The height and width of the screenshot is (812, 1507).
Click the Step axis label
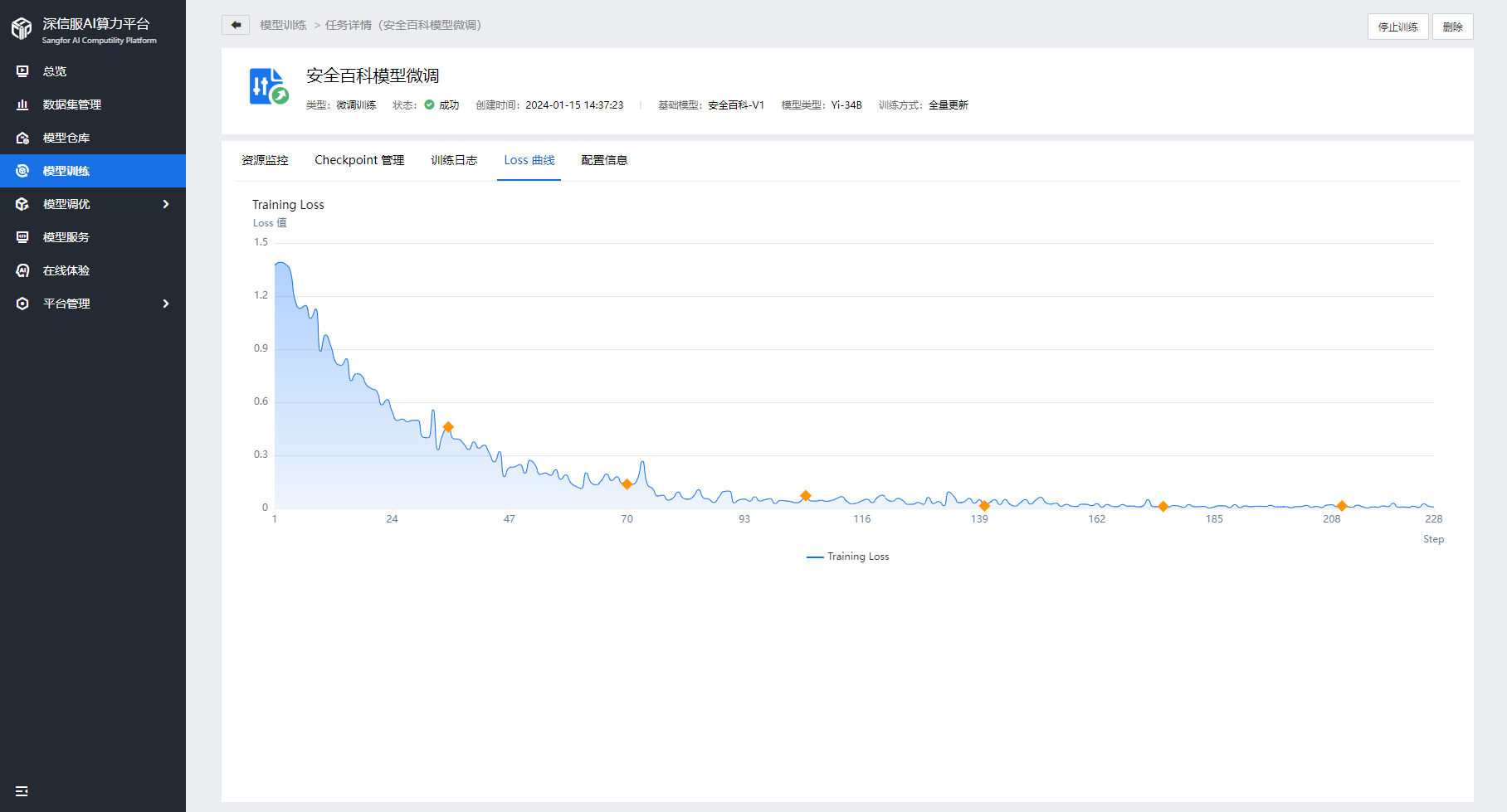click(x=1434, y=539)
